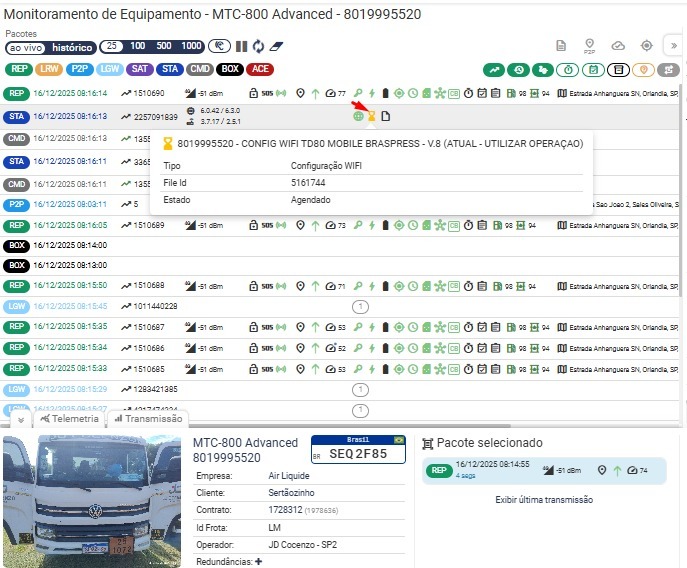Click the eraser clear icon

click(277, 46)
